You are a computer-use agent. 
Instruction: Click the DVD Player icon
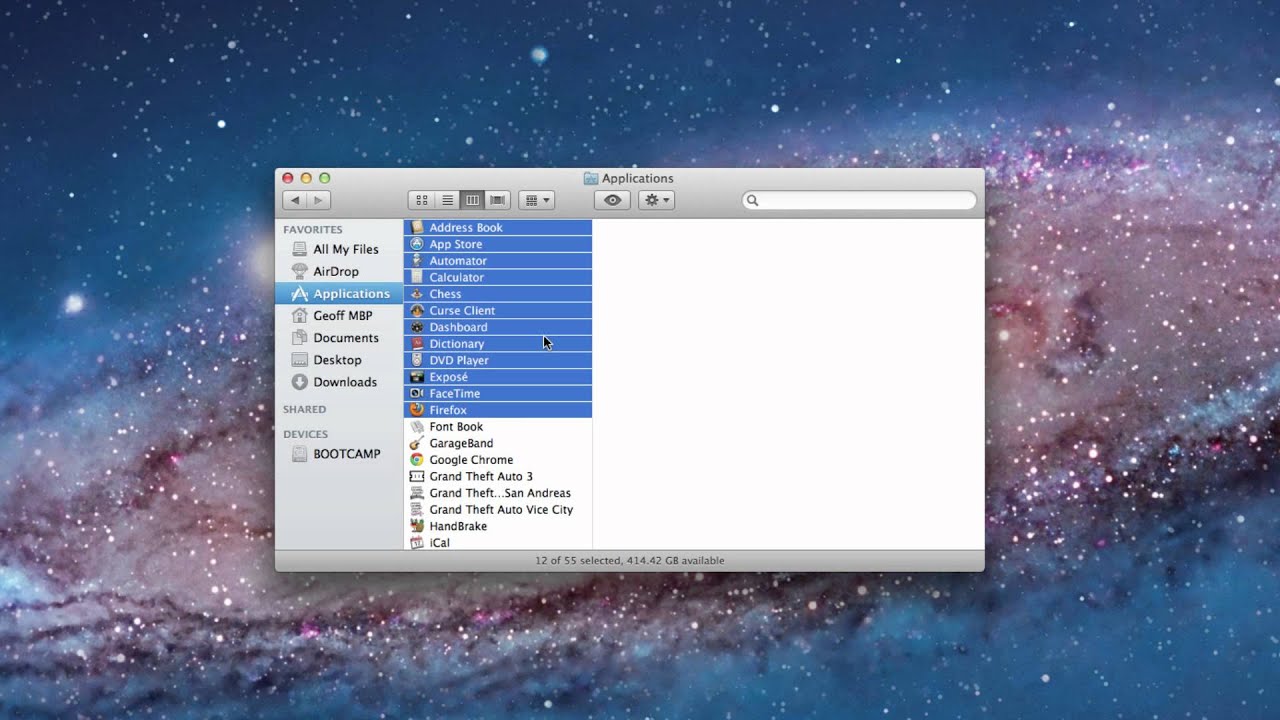click(x=417, y=360)
